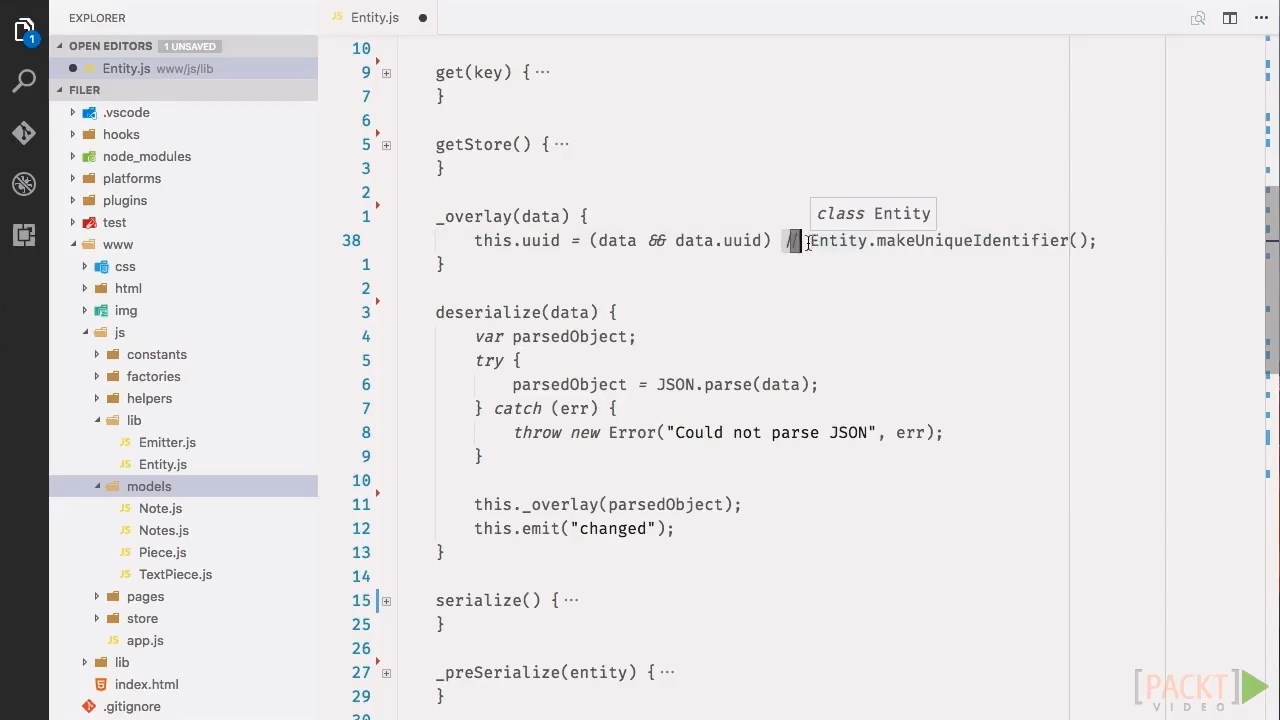This screenshot has width=1280, height=720.
Task: Click the open changes icon in editor toolbar
Action: [x=1198, y=18]
